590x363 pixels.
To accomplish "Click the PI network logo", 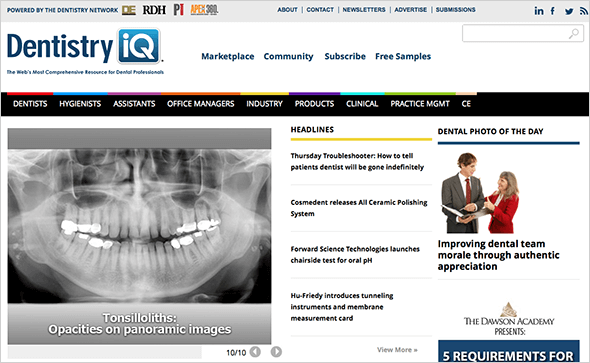I will 179,10.
